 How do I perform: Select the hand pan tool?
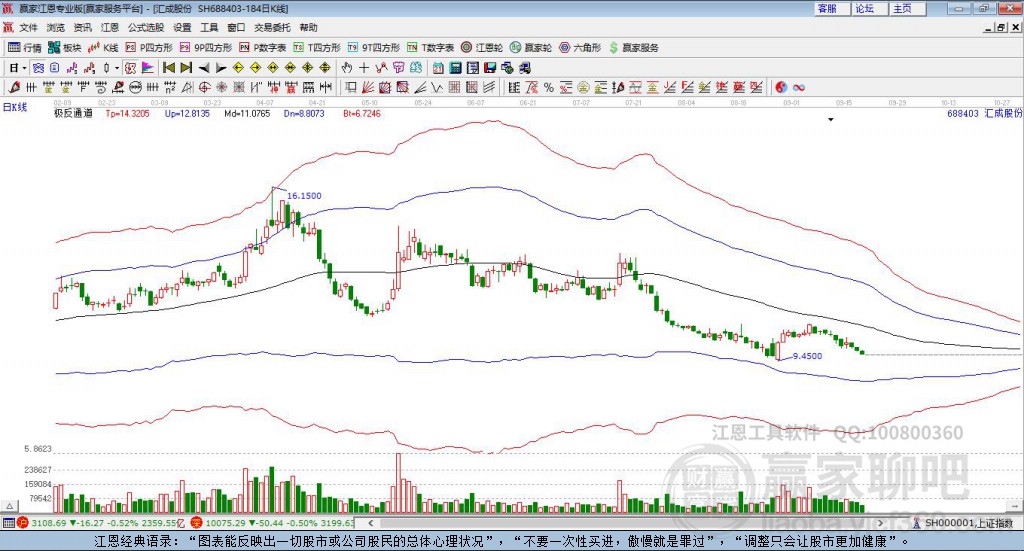click(x=346, y=68)
